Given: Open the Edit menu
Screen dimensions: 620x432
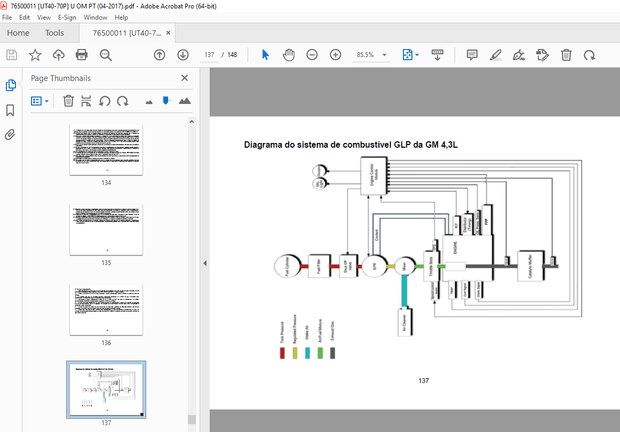Looking at the screenshot, I should (24, 17).
